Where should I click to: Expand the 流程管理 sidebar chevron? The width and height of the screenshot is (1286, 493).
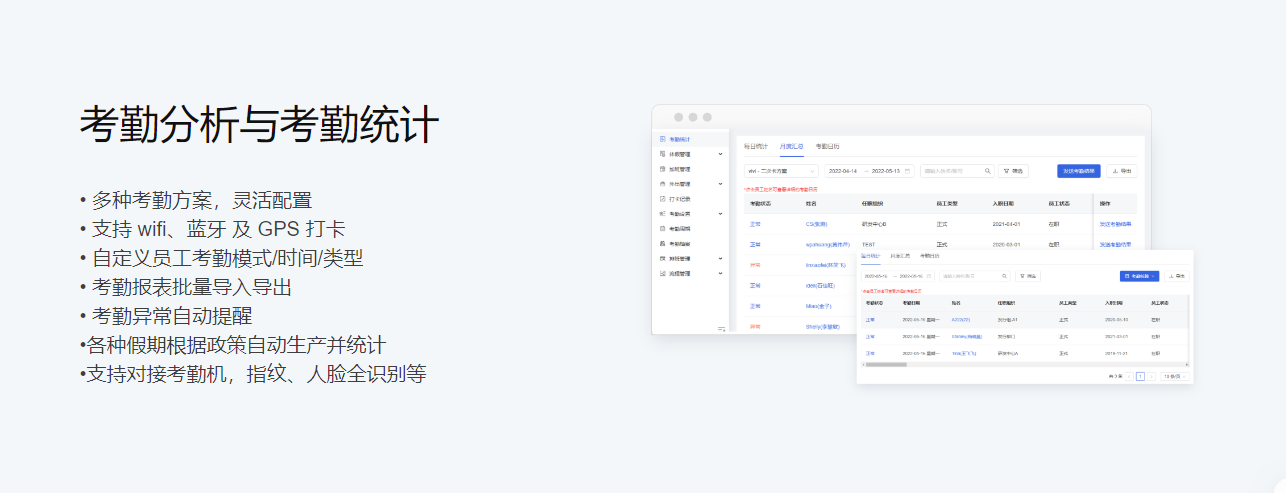[720, 273]
